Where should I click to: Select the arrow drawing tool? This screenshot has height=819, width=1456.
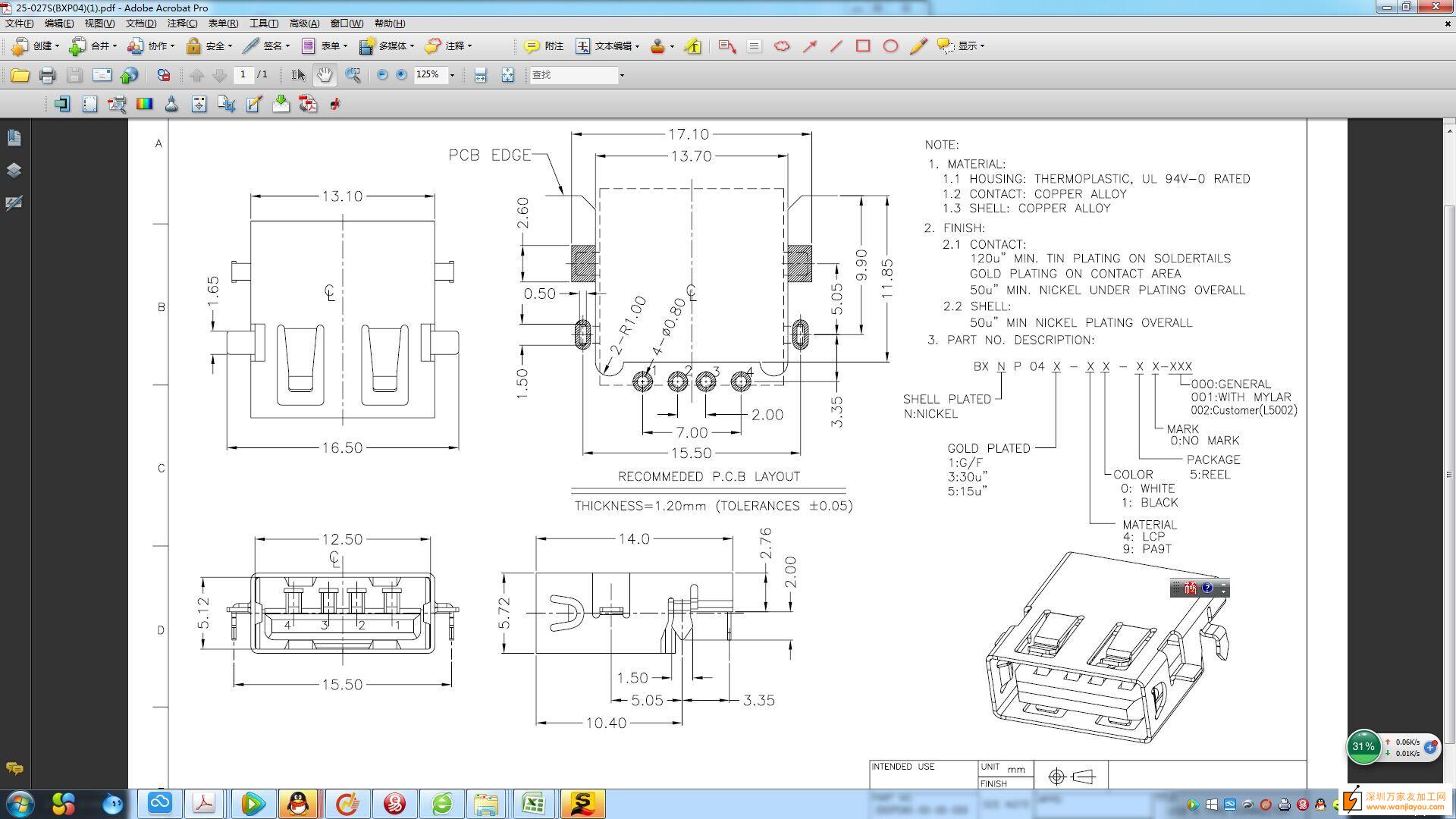click(x=809, y=46)
